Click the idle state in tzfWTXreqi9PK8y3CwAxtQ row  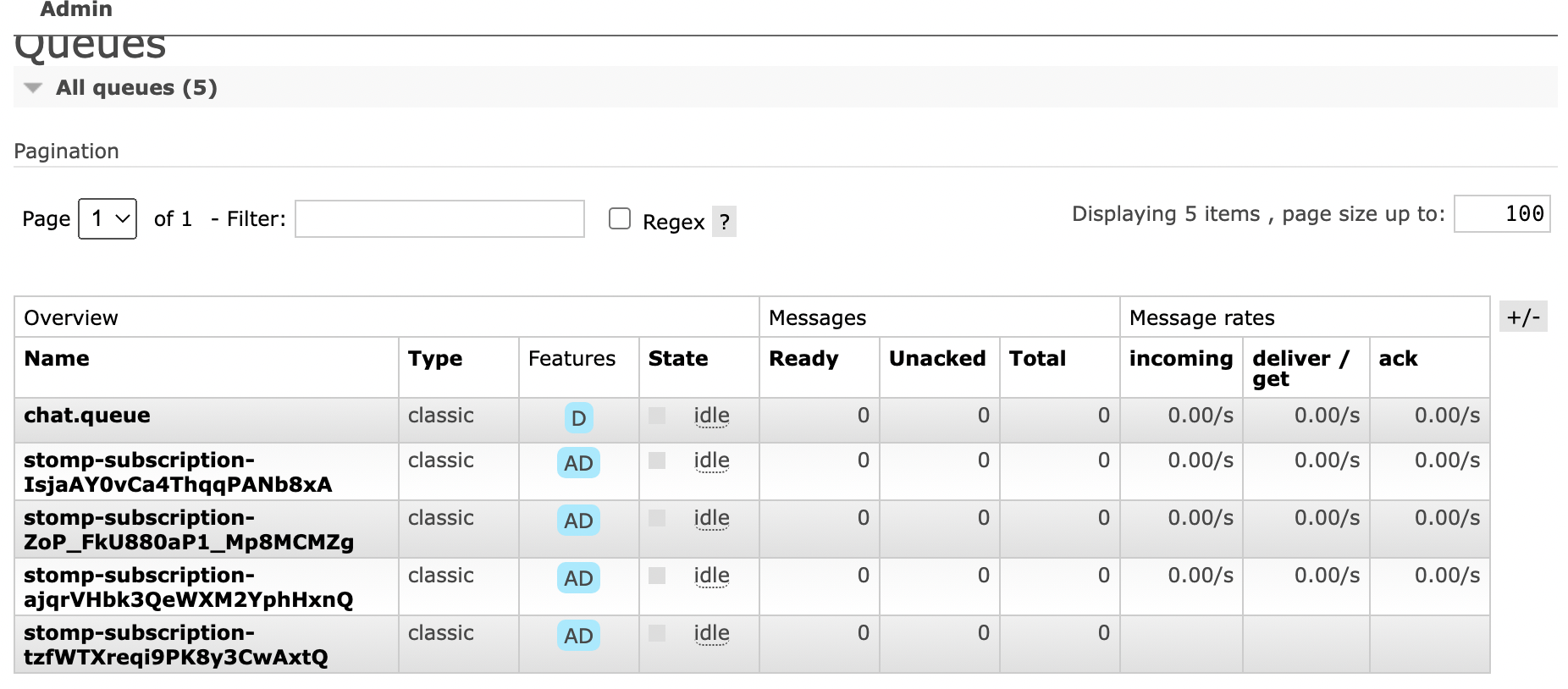pos(711,633)
